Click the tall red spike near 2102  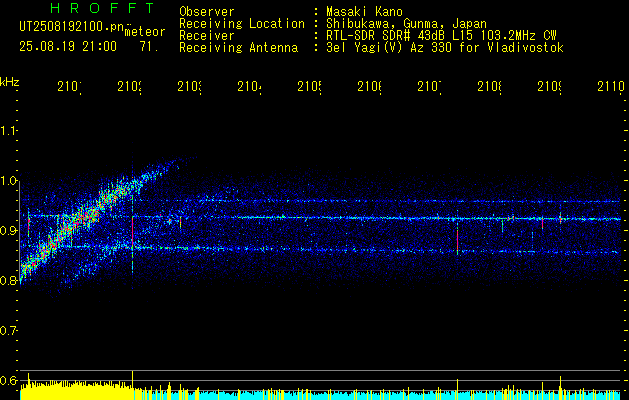pyautogui.click(x=132, y=231)
